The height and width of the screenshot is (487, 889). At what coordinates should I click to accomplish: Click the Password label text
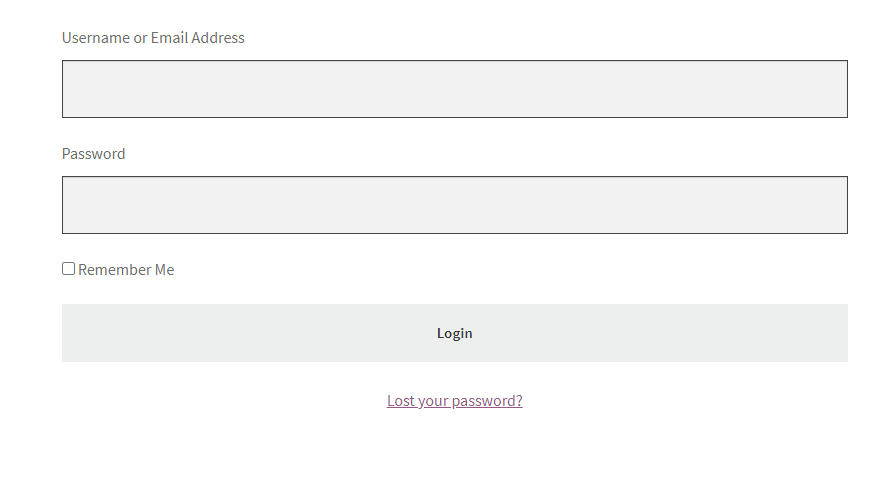[94, 154]
